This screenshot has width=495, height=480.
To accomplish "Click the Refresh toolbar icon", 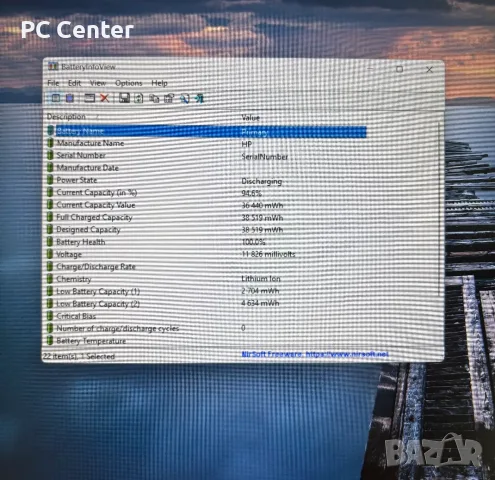I will pyautogui.click(x=139, y=98).
